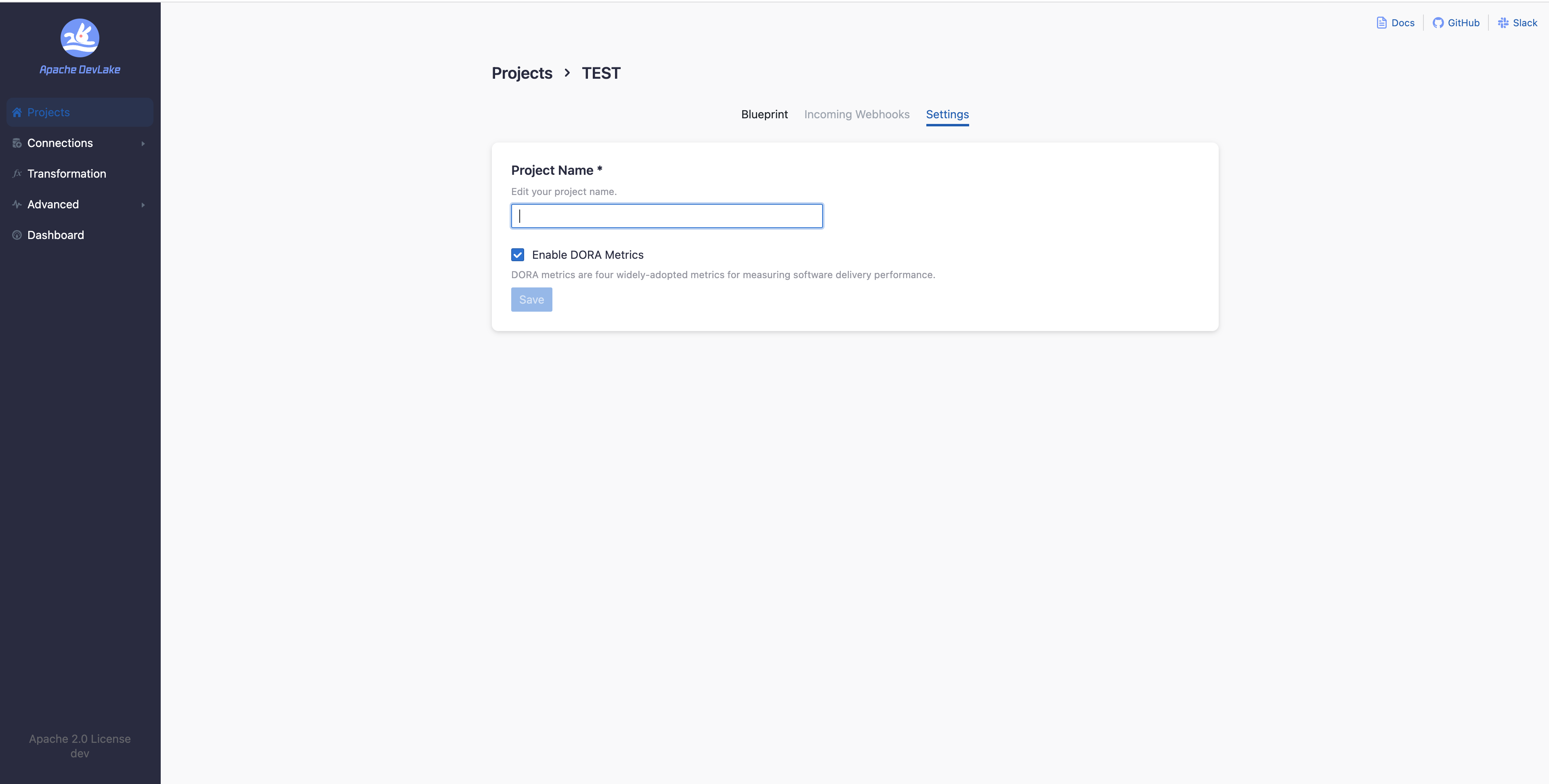Expand the Connections submenu arrow
The image size is (1549, 784).
(143, 144)
